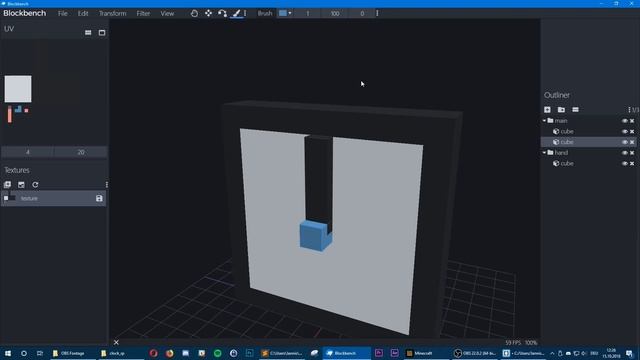Screen dimensions: 640x360
Task: Open the Filter menu
Action: [143, 13]
